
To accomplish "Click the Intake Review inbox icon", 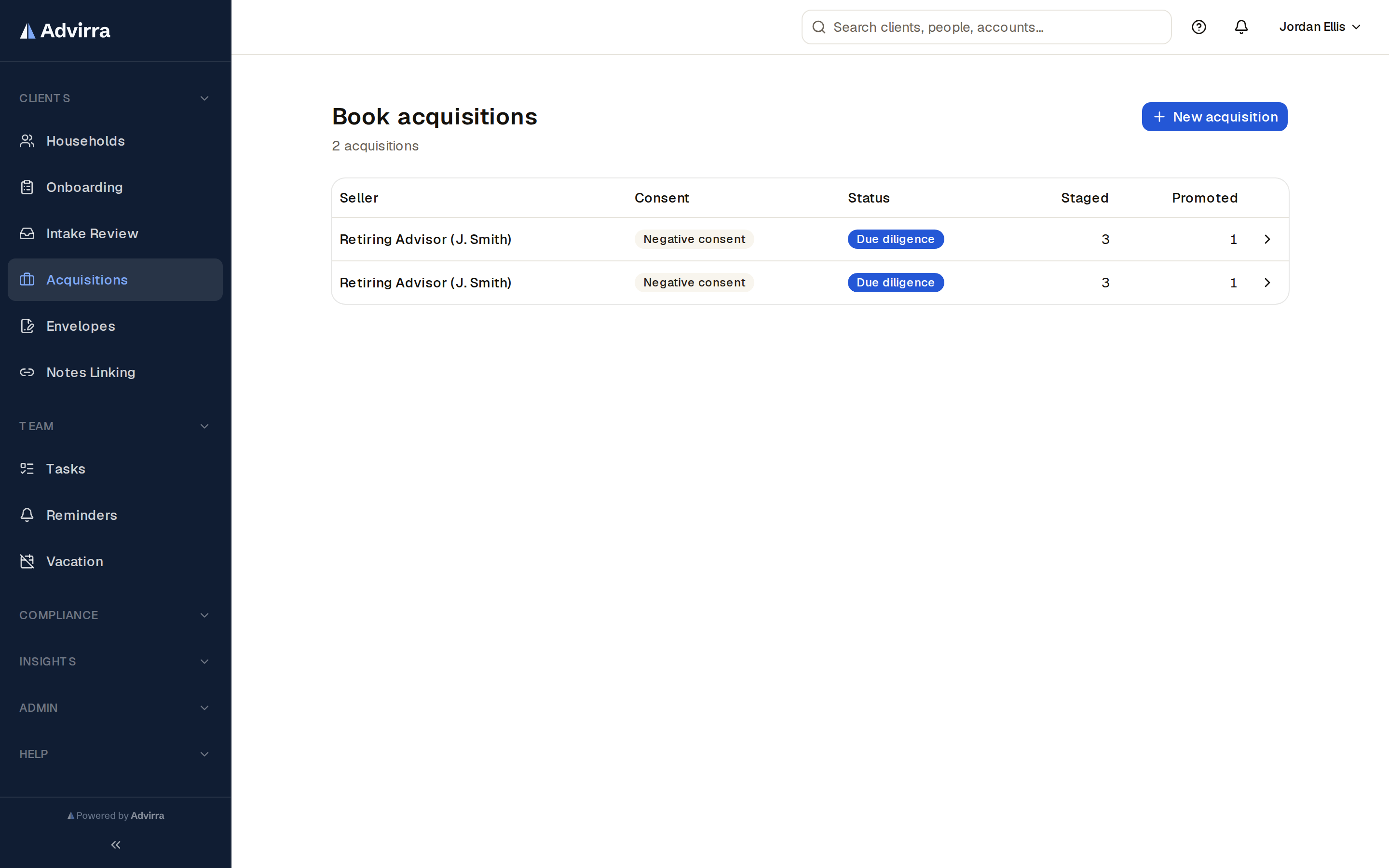I will (x=27, y=234).
